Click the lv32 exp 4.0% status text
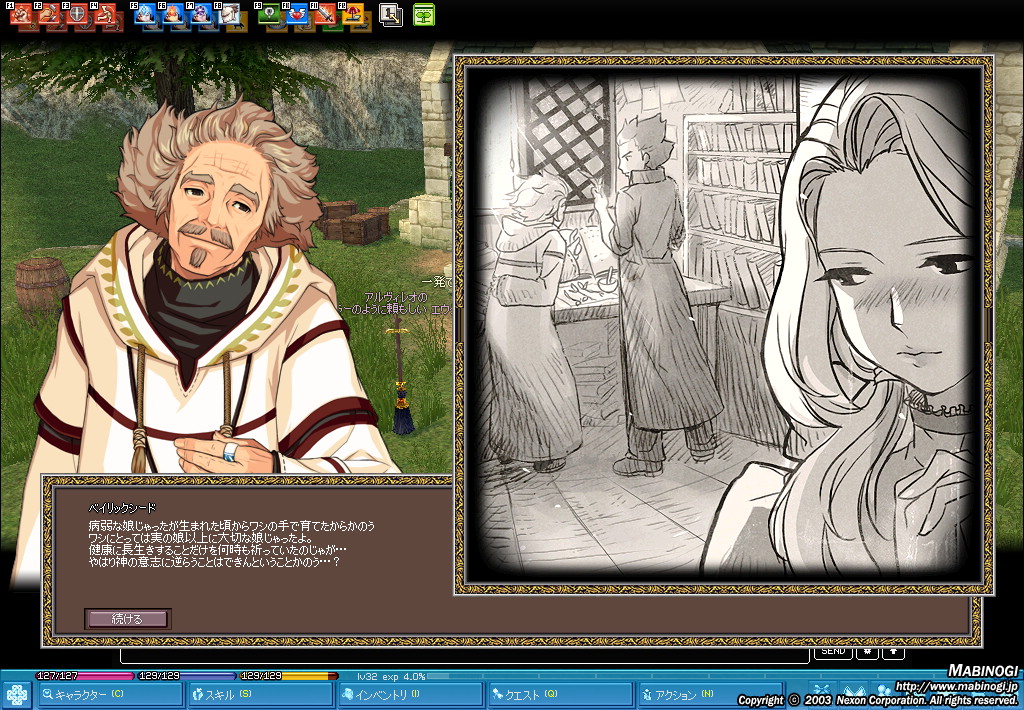Image resolution: width=1024 pixels, height=710 pixels. tap(391, 676)
